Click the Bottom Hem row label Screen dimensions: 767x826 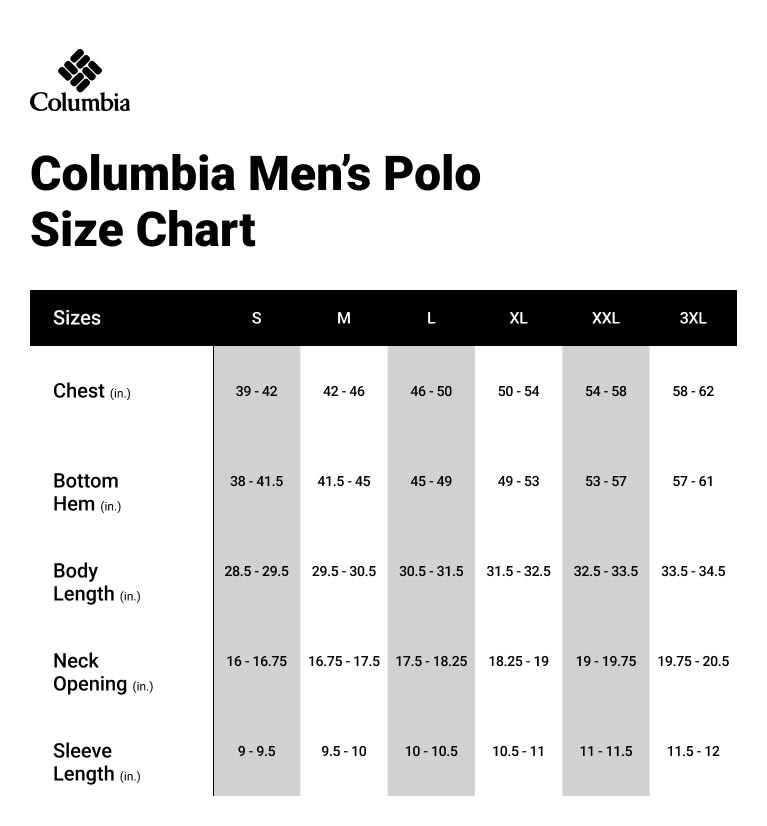click(x=87, y=492)
